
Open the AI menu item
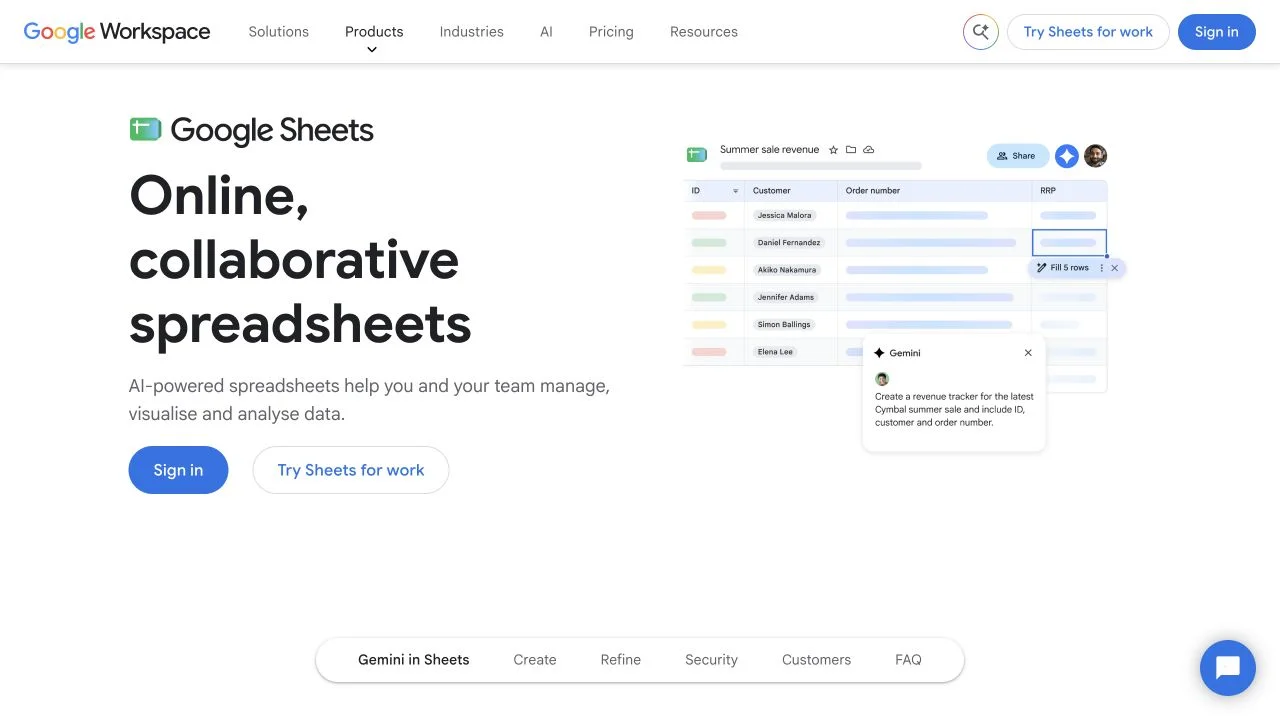546,32
